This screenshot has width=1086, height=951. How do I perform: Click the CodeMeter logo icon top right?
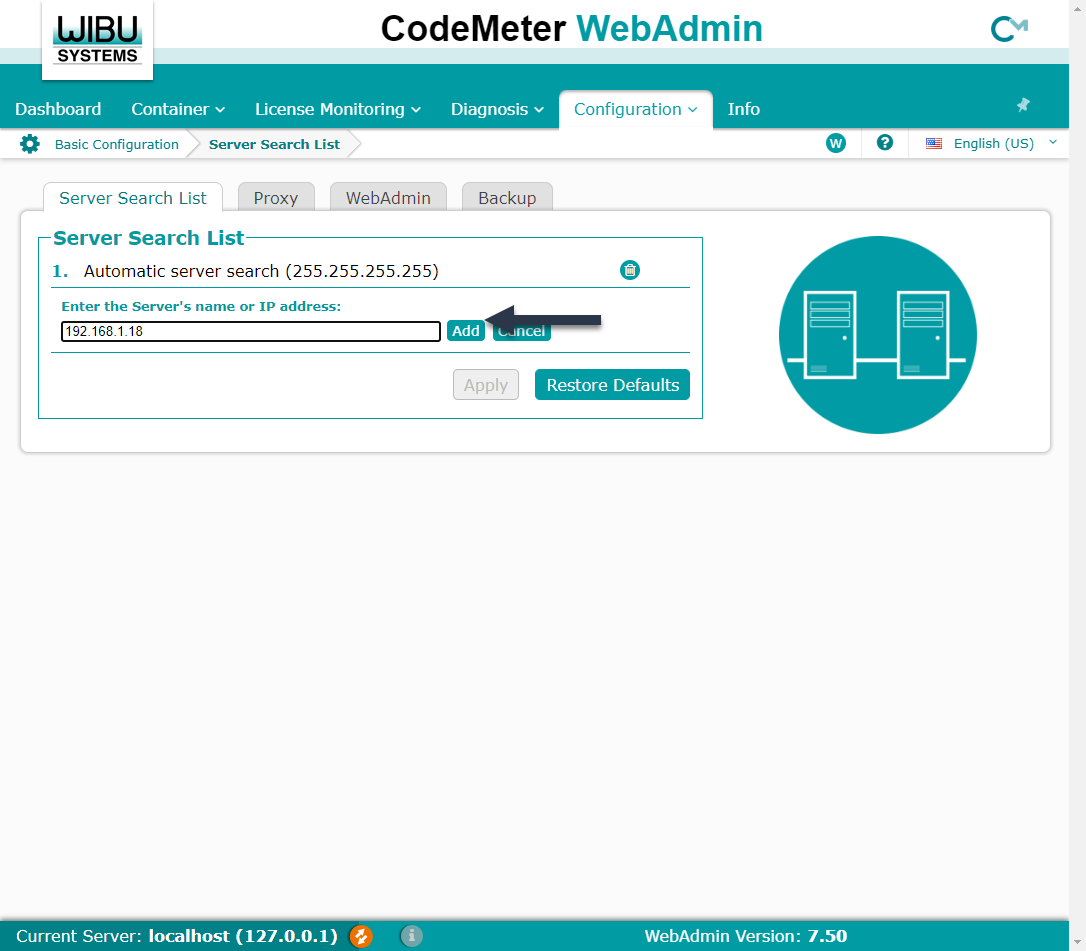[x=1008, y=30]
